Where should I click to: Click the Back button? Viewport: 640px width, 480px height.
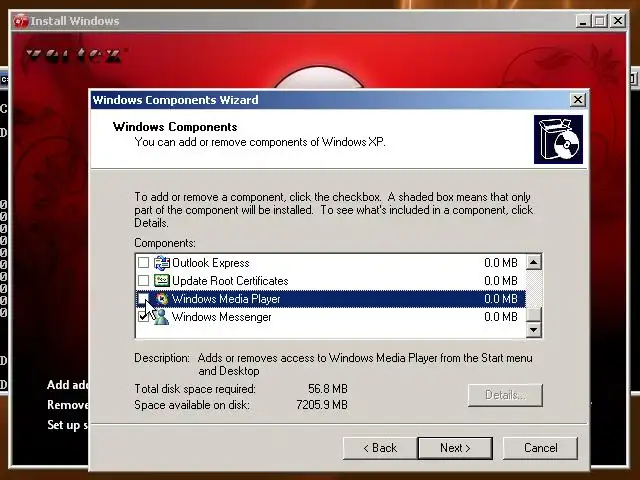click(380, 448)
